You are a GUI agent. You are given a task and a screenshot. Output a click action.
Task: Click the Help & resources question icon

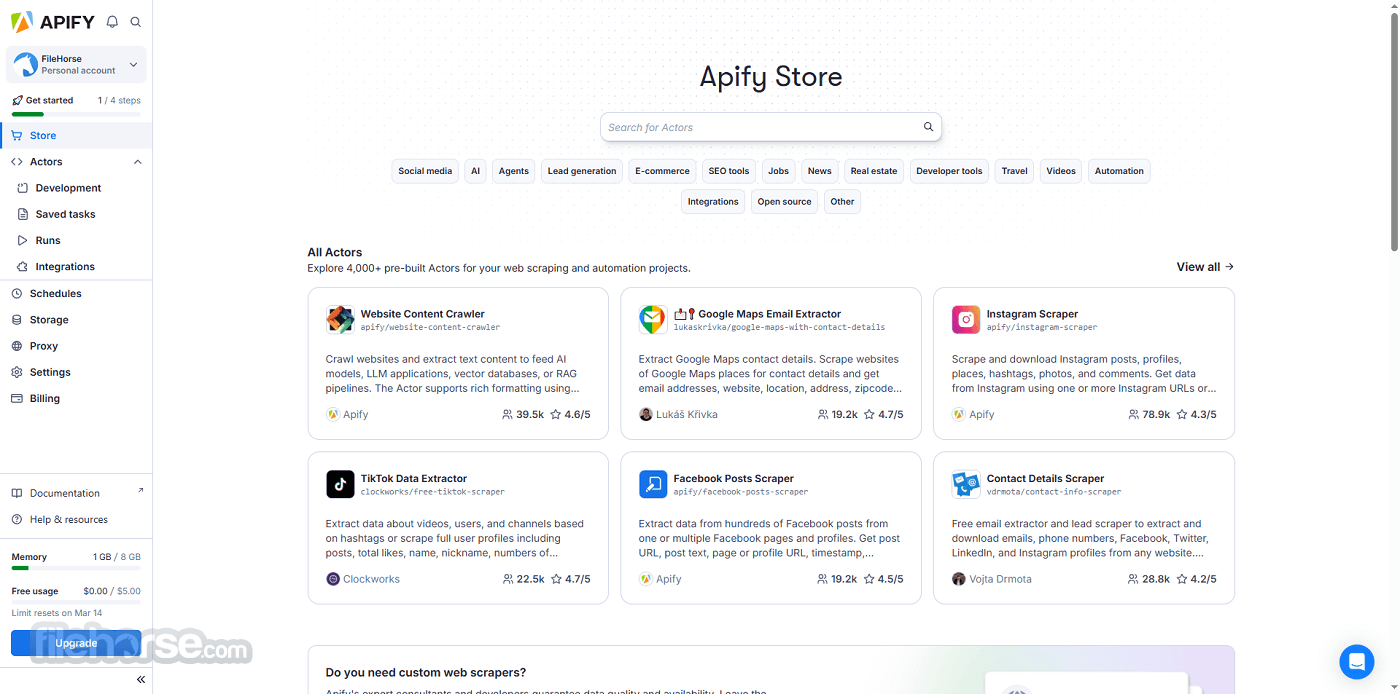tap(17, 519)
